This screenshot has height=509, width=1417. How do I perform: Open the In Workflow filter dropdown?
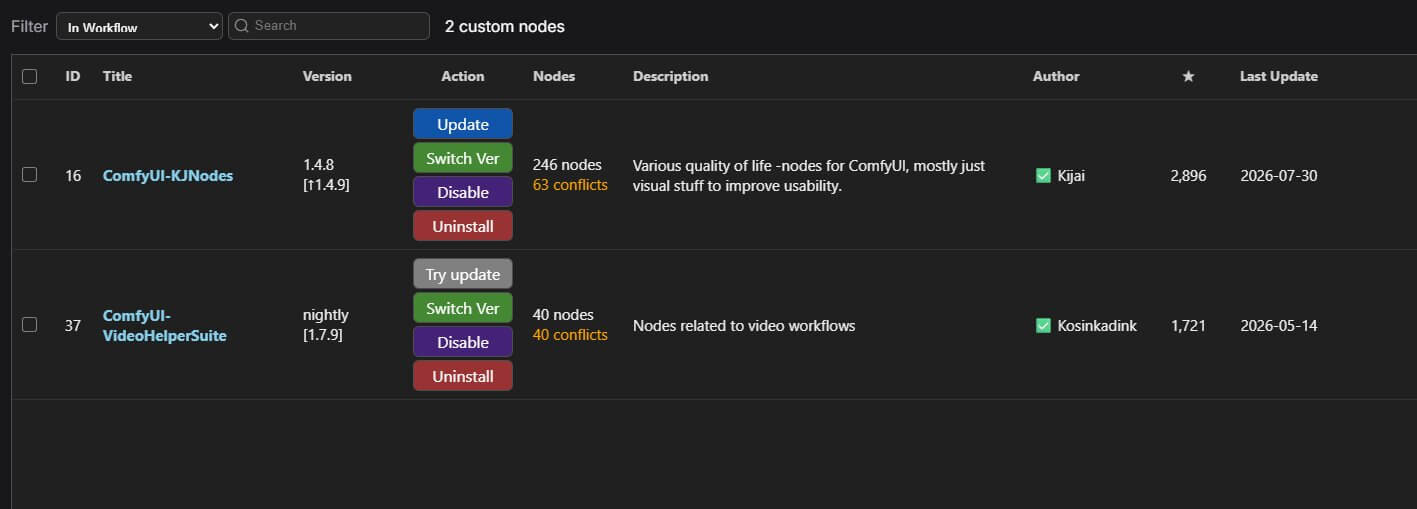[139, 27]
